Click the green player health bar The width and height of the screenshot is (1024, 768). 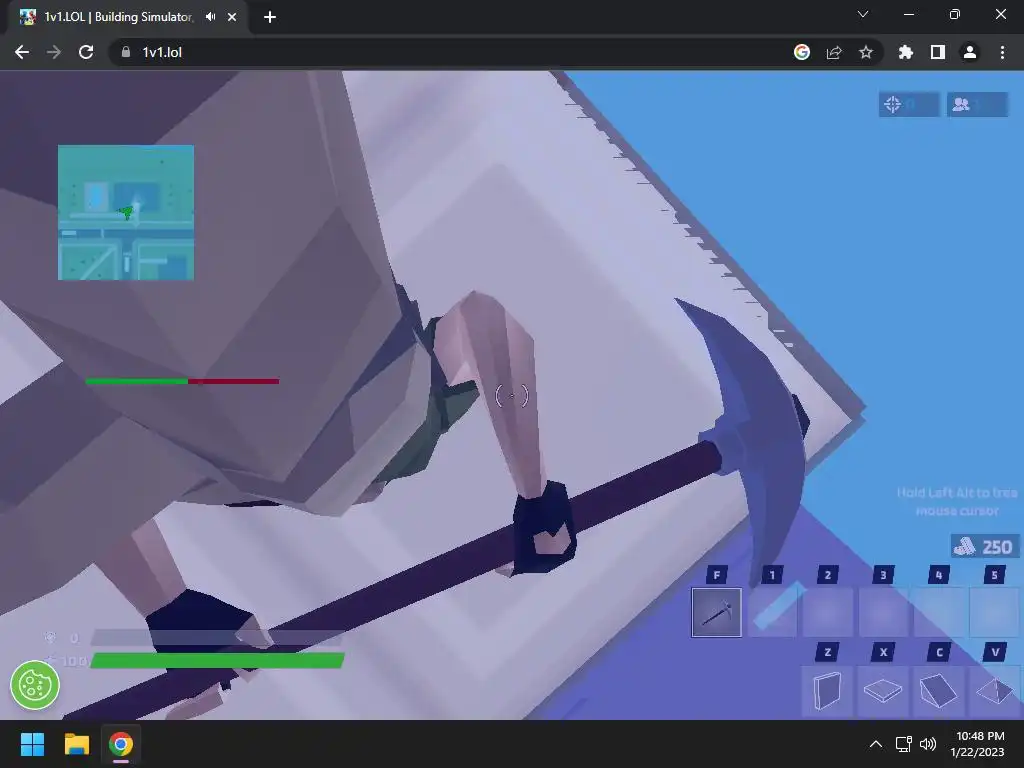tap(217, 661)
